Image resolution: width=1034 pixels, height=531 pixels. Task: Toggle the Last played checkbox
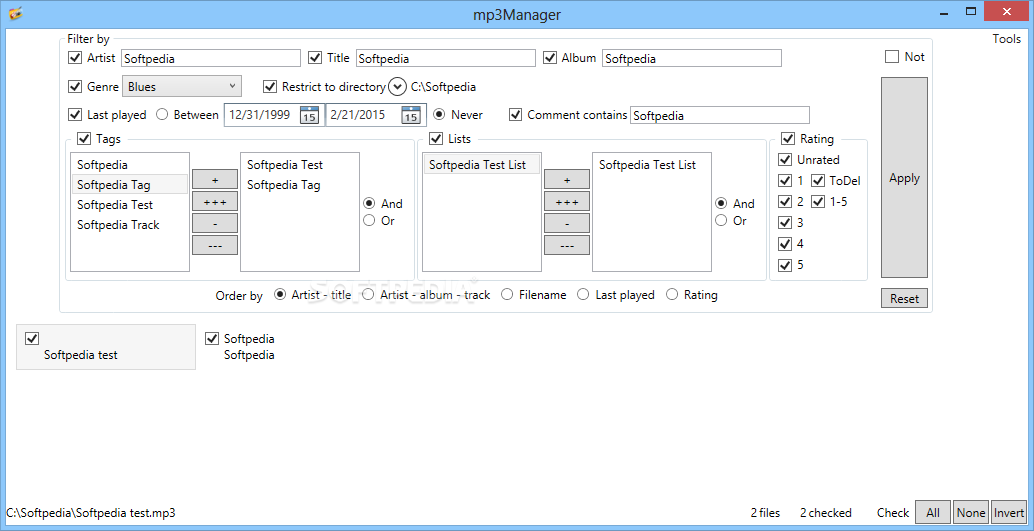point(75,115)
